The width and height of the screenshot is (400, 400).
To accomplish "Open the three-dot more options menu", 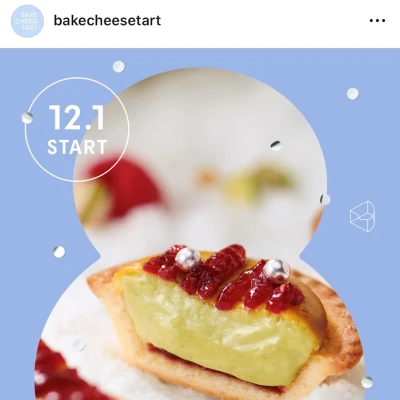I will point(377,21).
